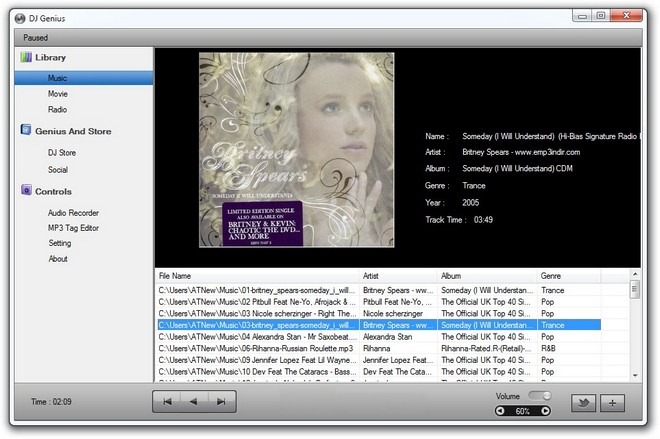660x439 pixels.
Task: Decrease volume with left arrow
Action: (x=500, y=411)
